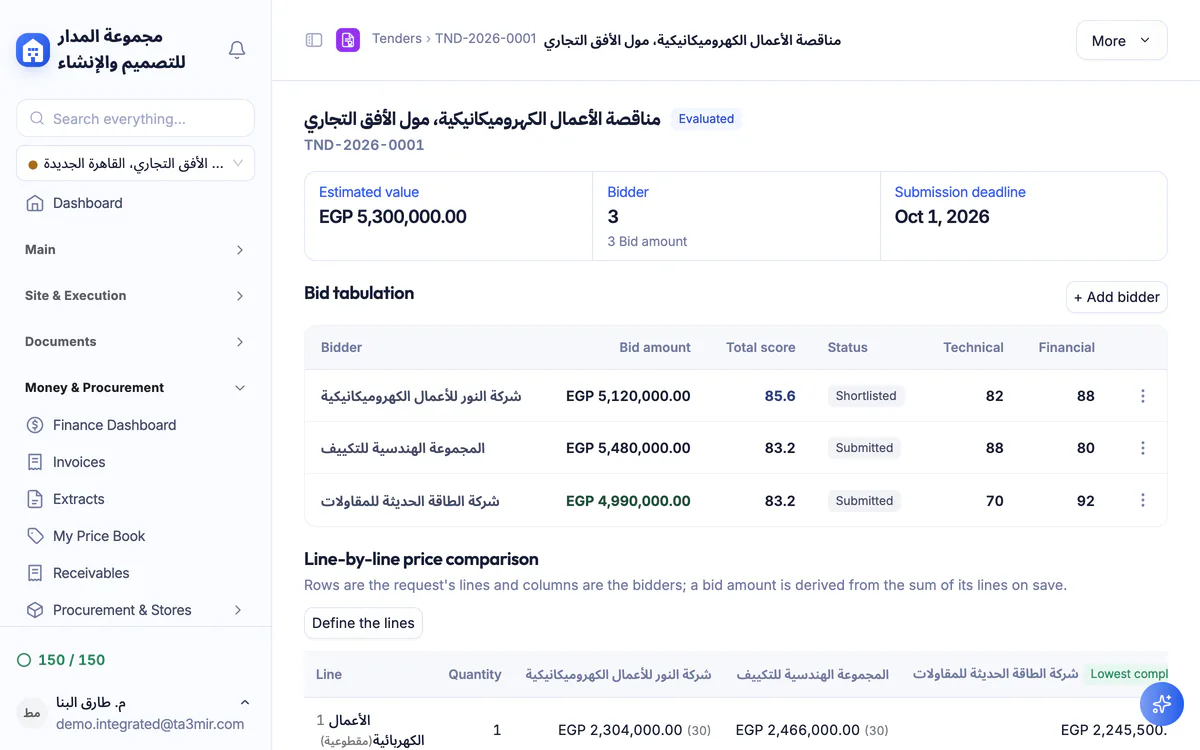Click the Technical column header
Image resolution: width=1200 pixels, height=750 pixels.
[x=973, y=348]
